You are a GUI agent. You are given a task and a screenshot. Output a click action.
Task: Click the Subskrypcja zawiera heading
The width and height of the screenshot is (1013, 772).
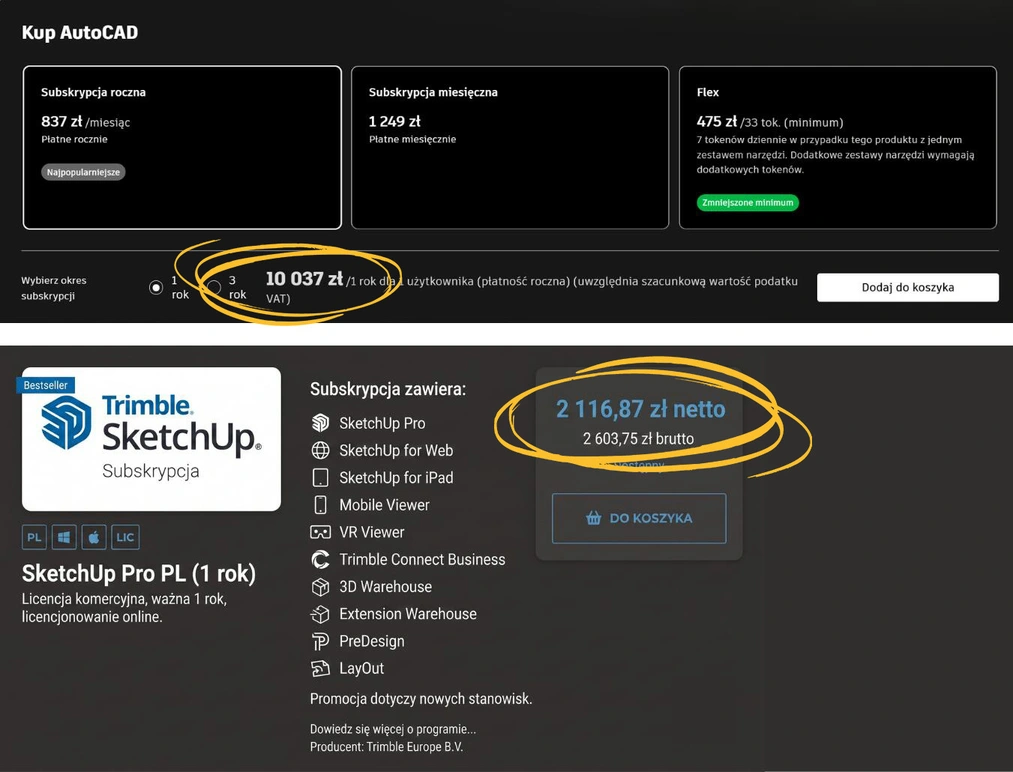point(388,390)
